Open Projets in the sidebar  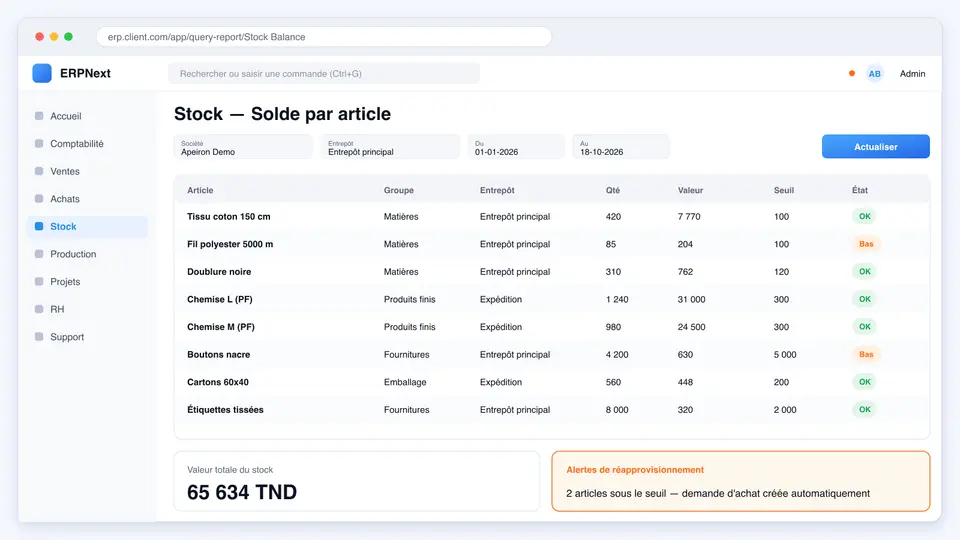point(88,282)
